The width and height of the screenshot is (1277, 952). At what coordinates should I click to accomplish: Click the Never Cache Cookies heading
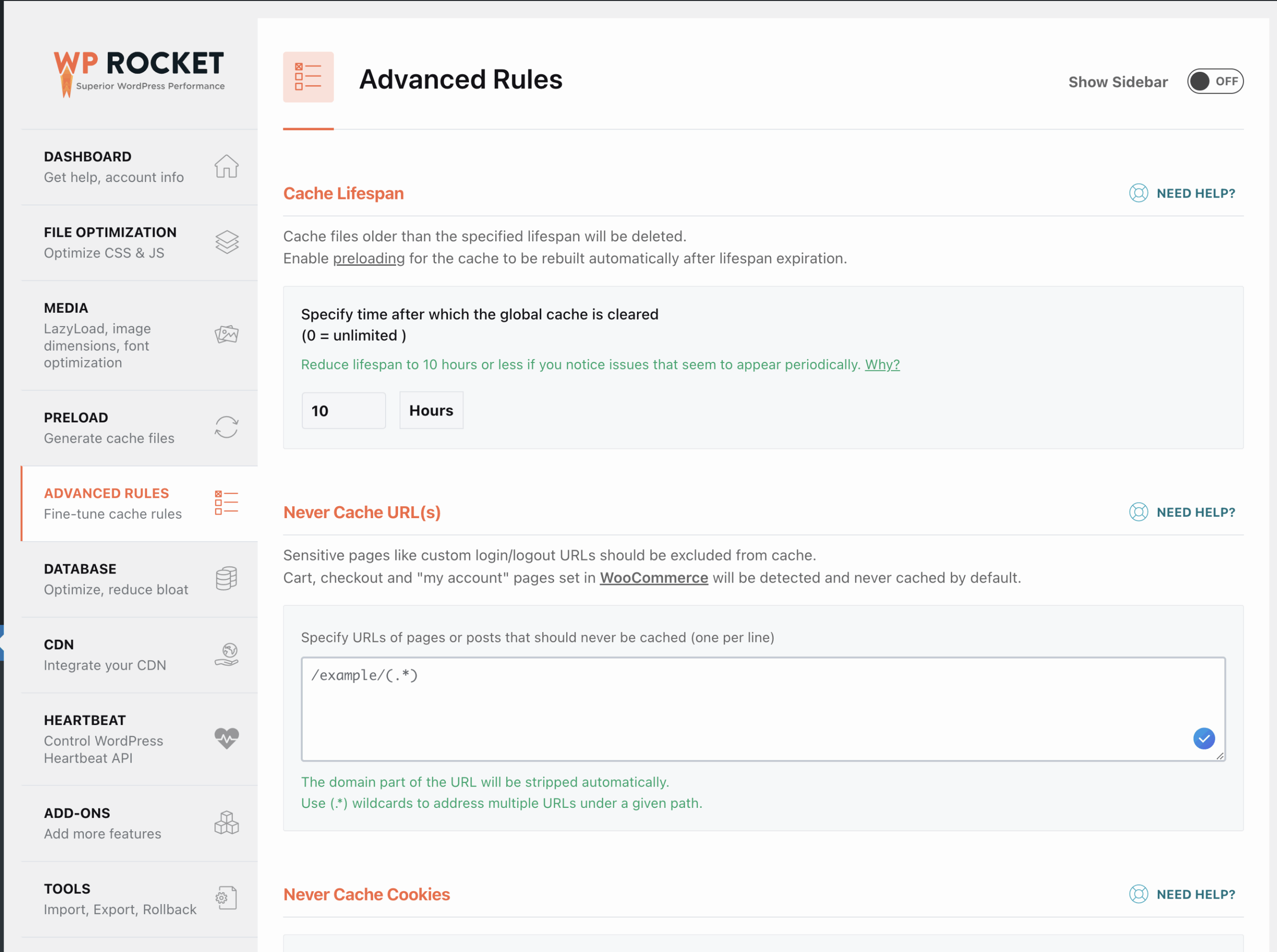(x=367, y=894)
